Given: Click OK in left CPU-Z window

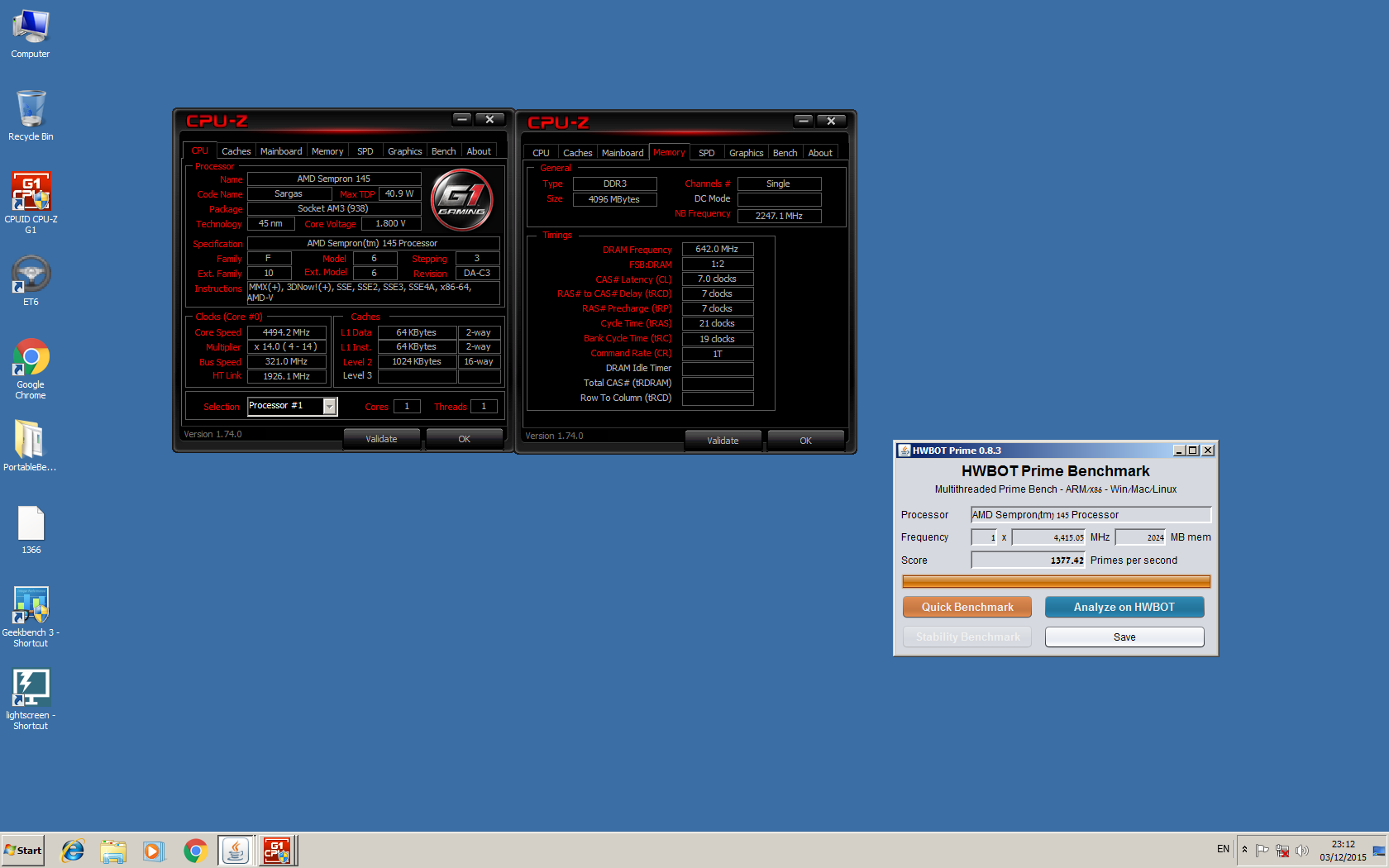Looking at the screenshot, I should pos(465,439).
